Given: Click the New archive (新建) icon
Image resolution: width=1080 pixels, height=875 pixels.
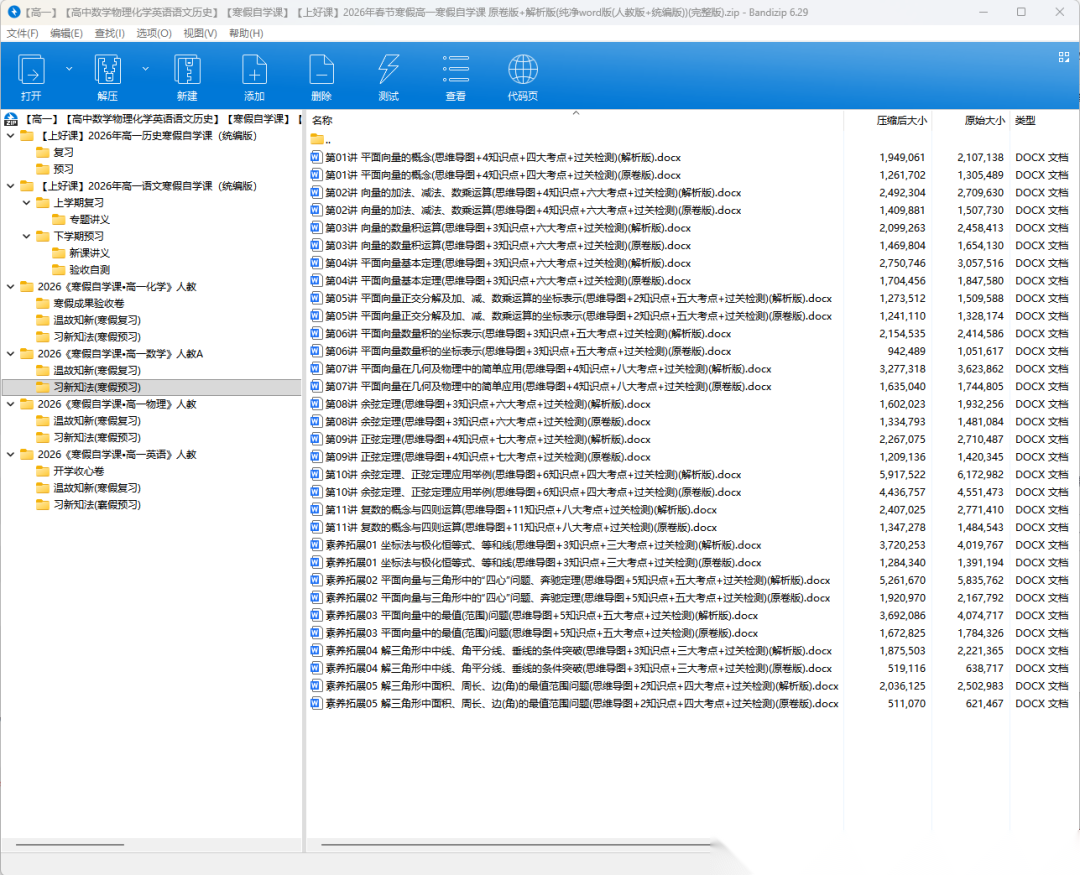Looking at the screenshot, I should tap(187, 71).
